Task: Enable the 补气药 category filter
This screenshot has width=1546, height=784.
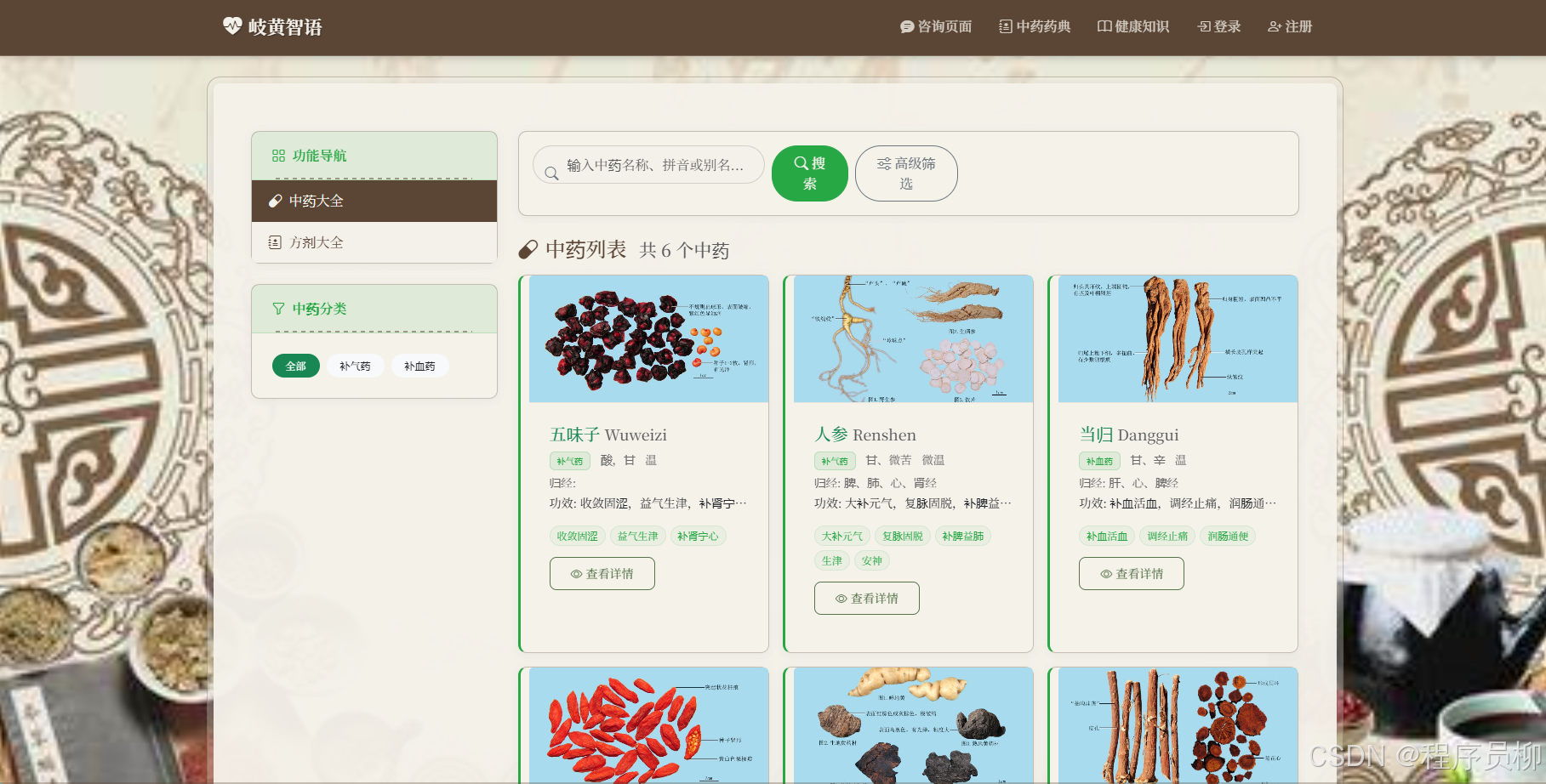Action: tap(356, 366)
